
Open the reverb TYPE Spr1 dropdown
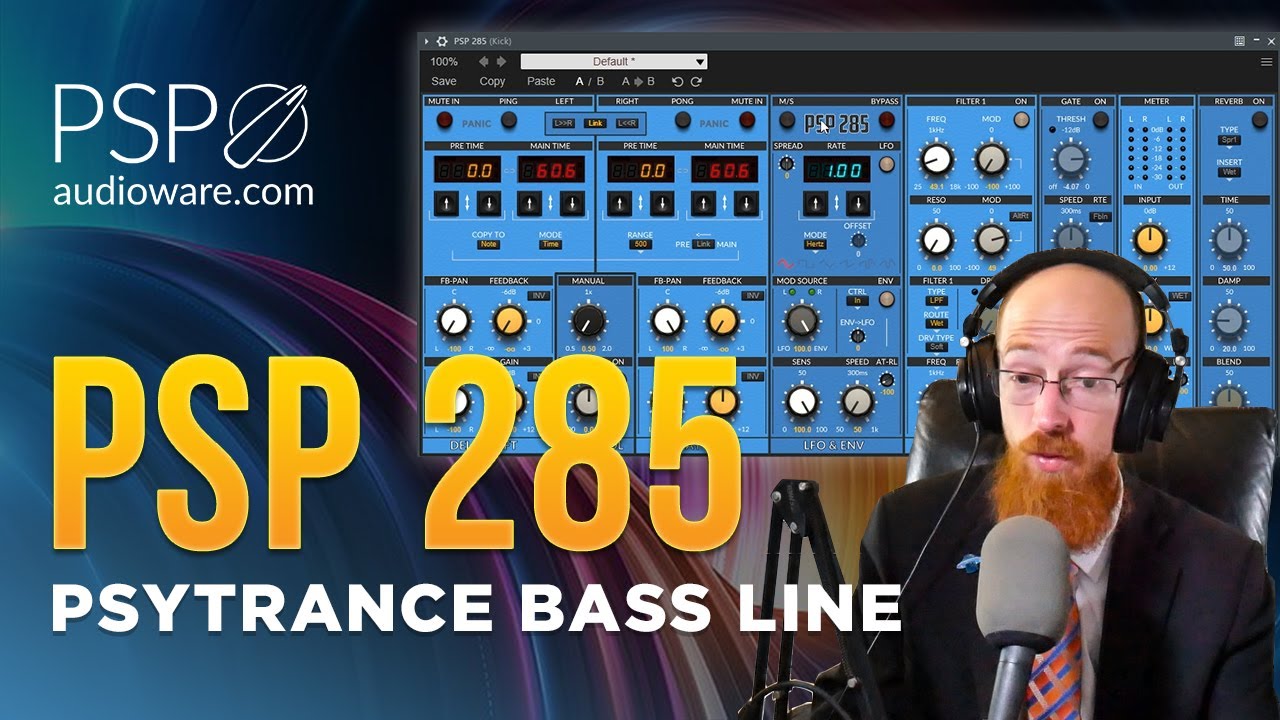(1228, 141)
